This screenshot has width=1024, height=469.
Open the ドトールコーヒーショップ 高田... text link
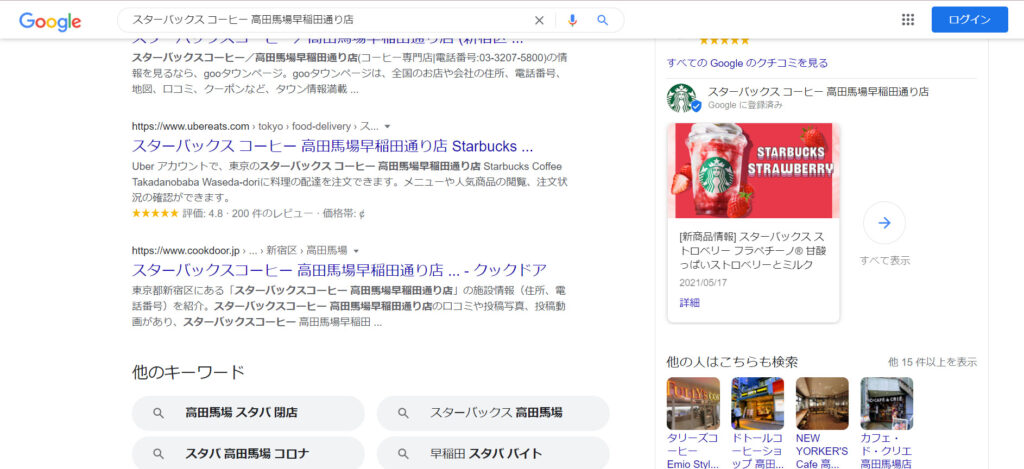pyautogui.click(x=758, y=451)
